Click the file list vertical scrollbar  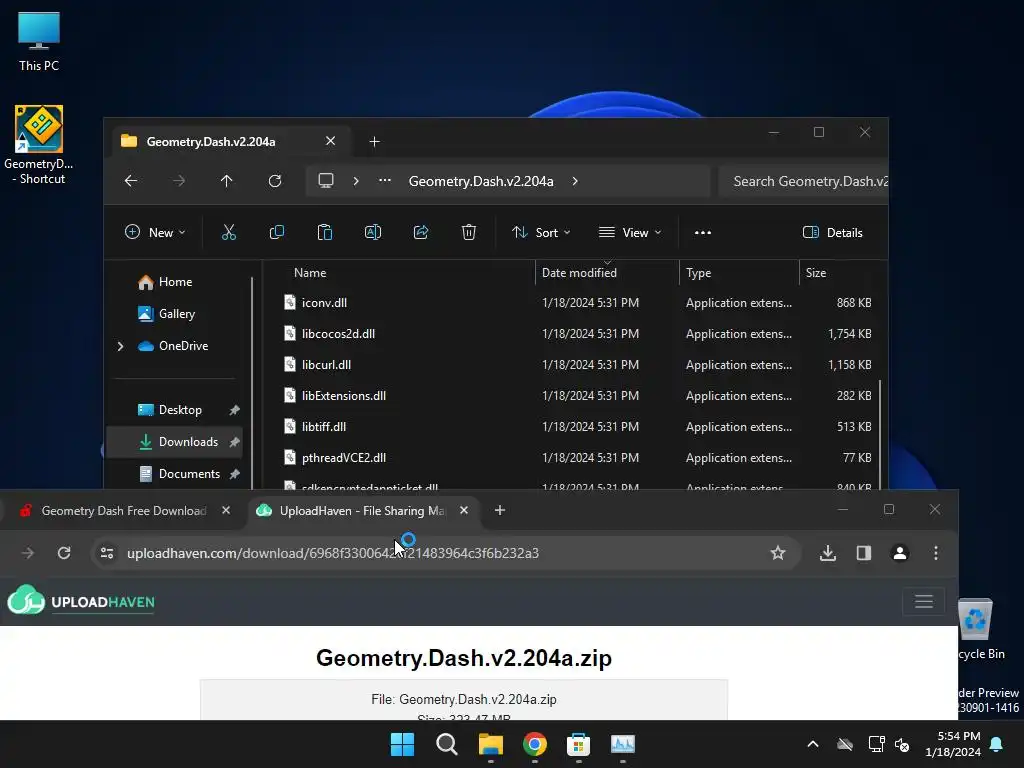880,434
